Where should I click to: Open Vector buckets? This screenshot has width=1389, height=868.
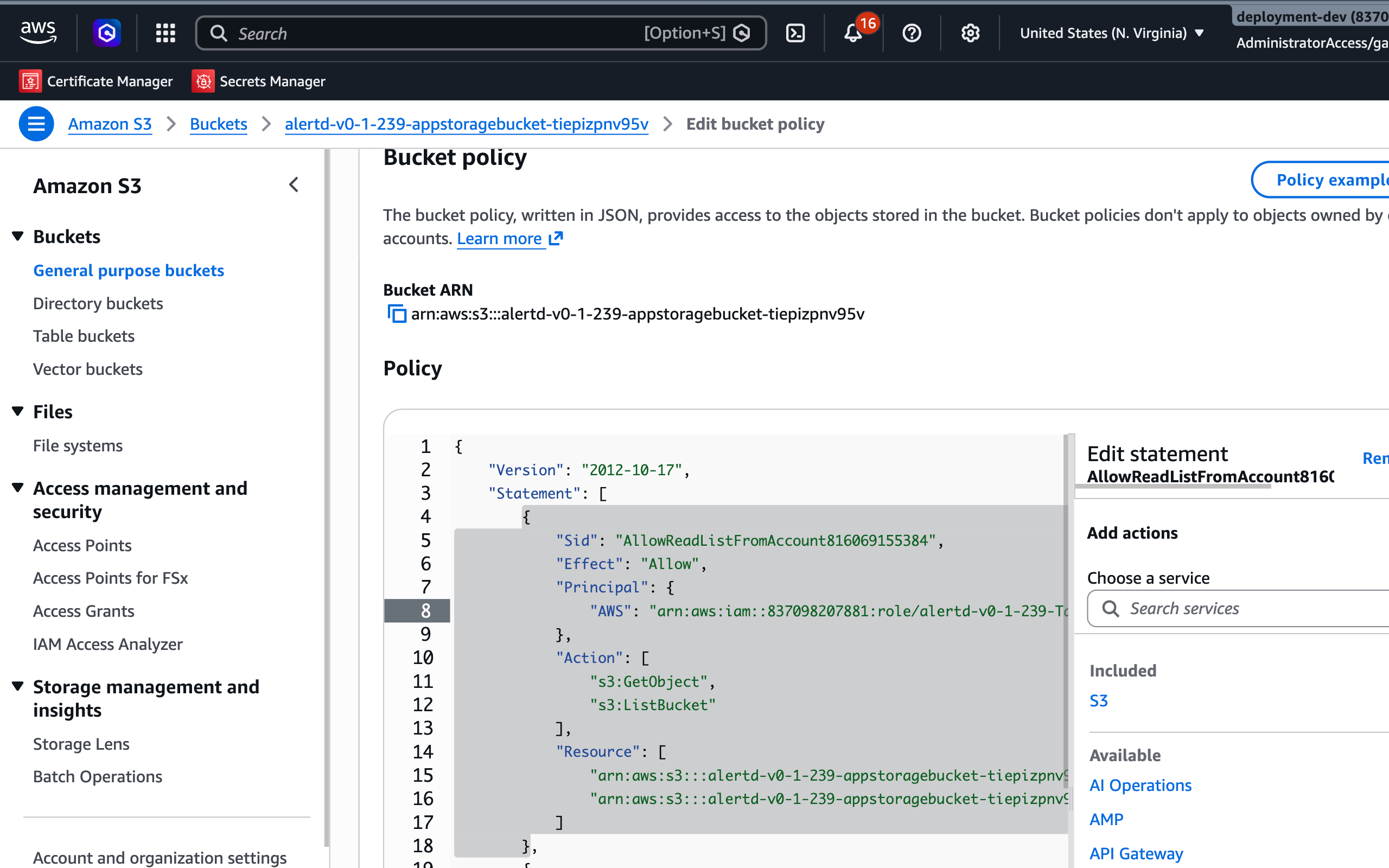[87, 368]
